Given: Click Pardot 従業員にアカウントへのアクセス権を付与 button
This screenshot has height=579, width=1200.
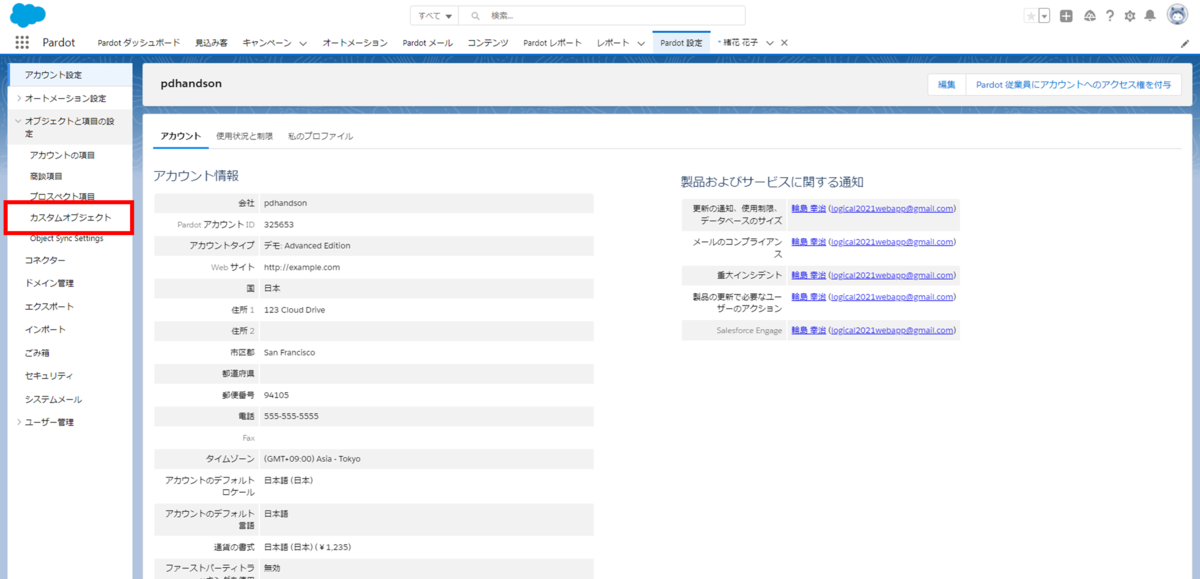Looking at the screenshot, I should point(1073,84).
